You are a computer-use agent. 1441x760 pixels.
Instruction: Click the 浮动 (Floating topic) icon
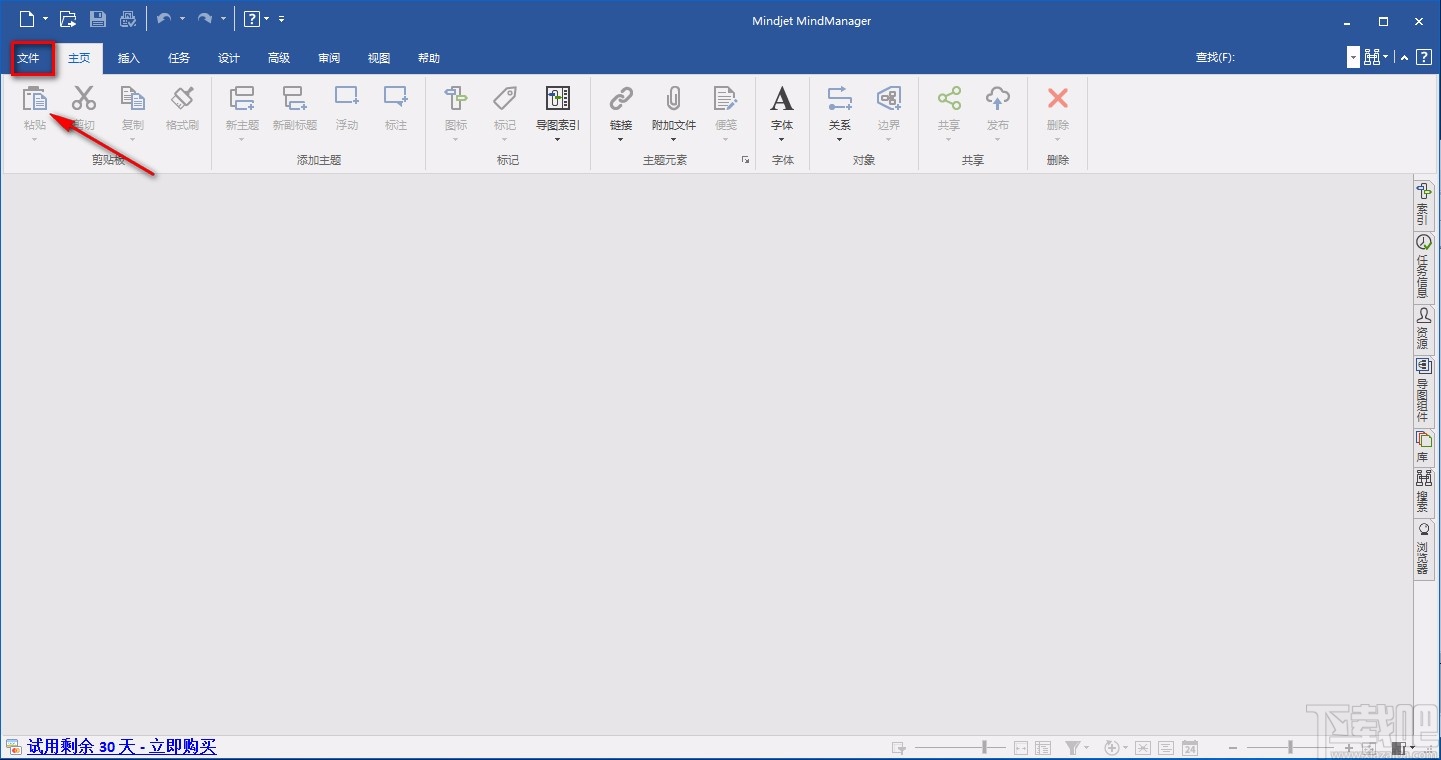[347, 98]
